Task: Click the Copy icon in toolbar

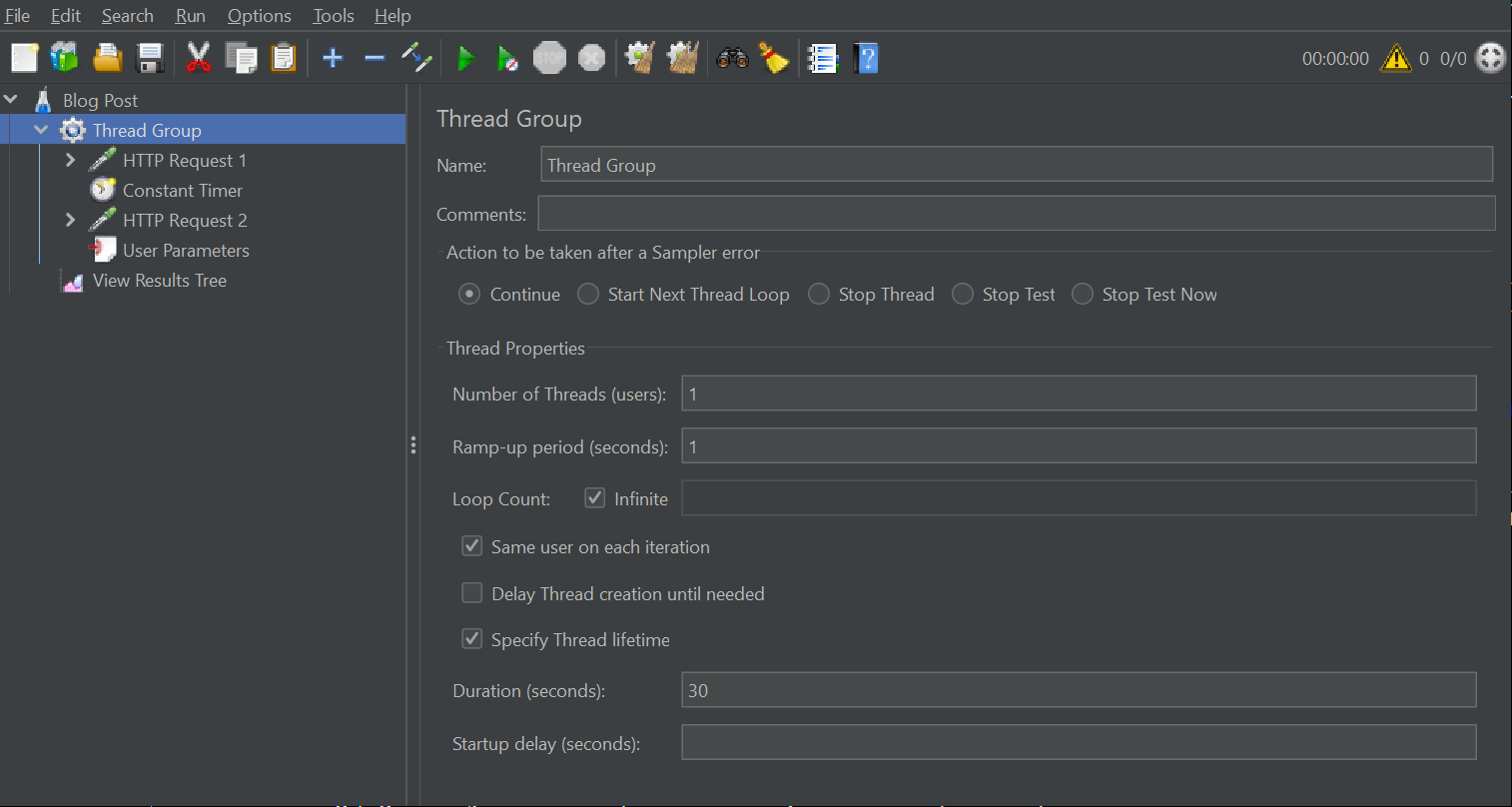Action: pos(241,58)
